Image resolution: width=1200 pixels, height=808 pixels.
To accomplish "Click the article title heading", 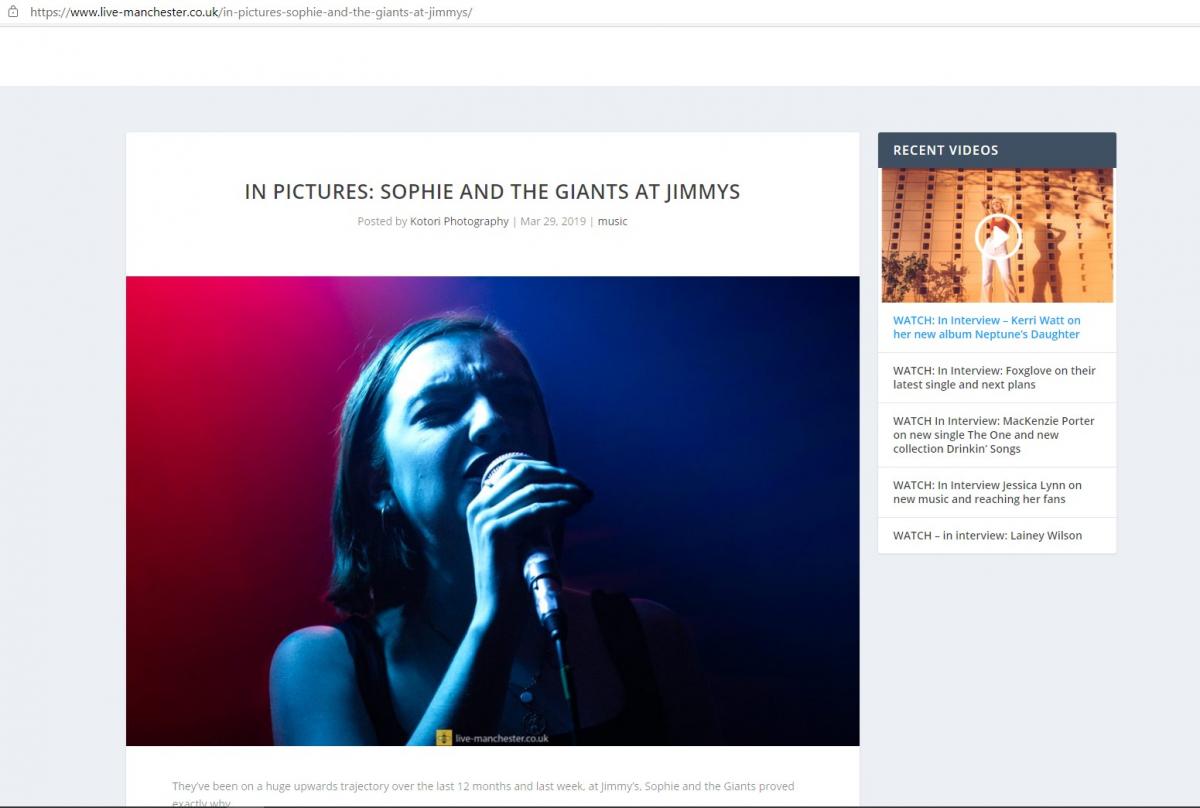I will [492, 192].
